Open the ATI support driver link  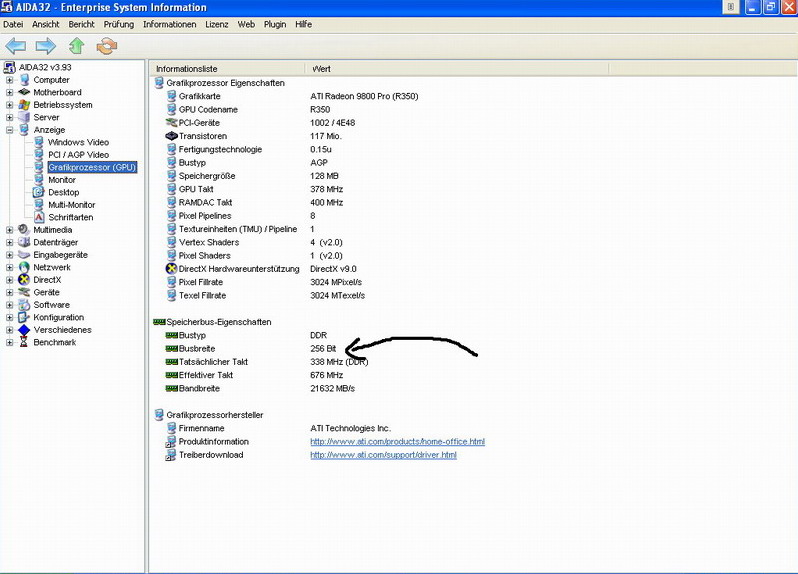(x=383, y=454)
